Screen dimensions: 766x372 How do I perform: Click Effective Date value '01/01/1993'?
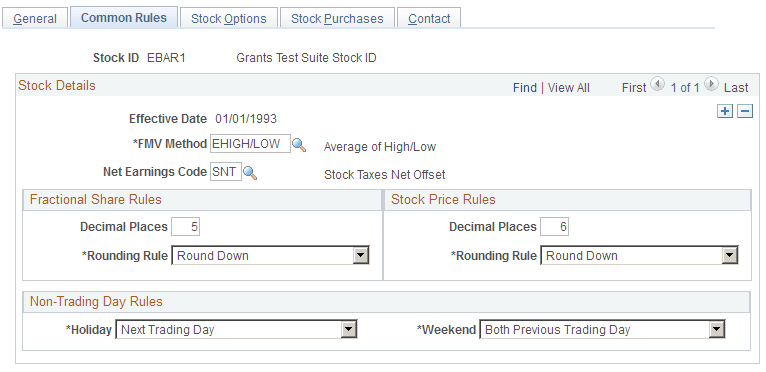click(246, 118)
